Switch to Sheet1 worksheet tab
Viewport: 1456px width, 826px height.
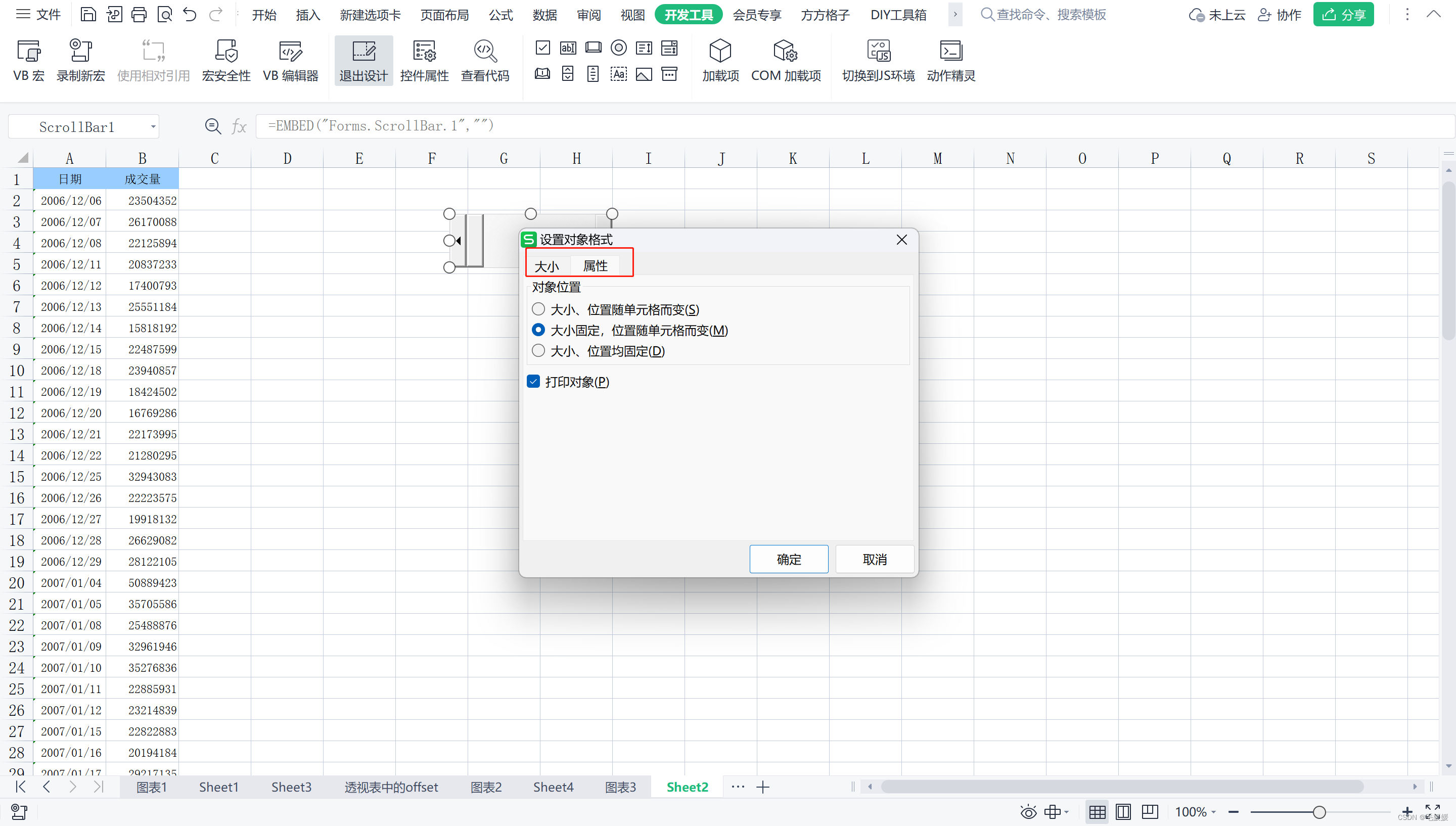(x=218, y=787)
